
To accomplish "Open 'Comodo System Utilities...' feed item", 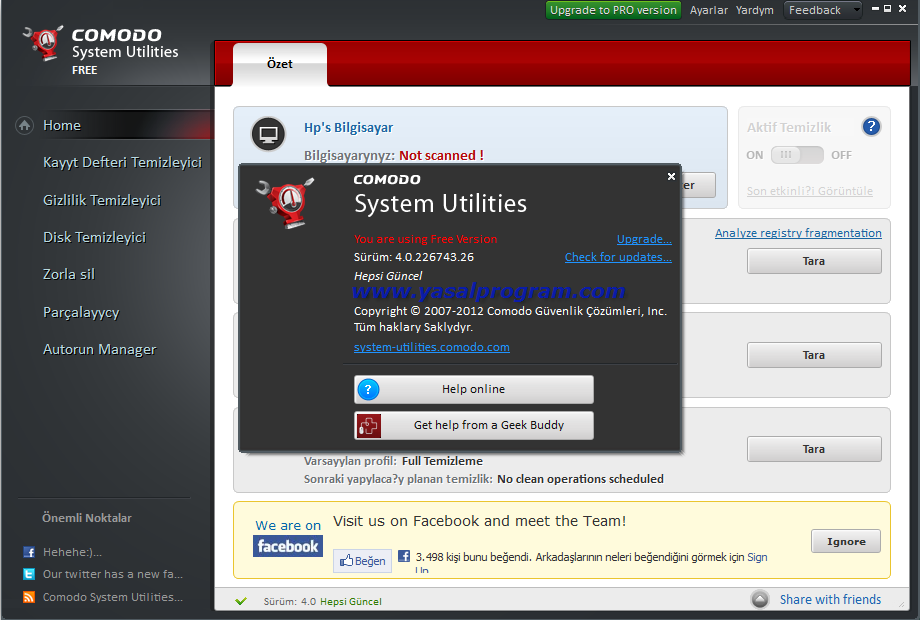I will click(113, 597).
